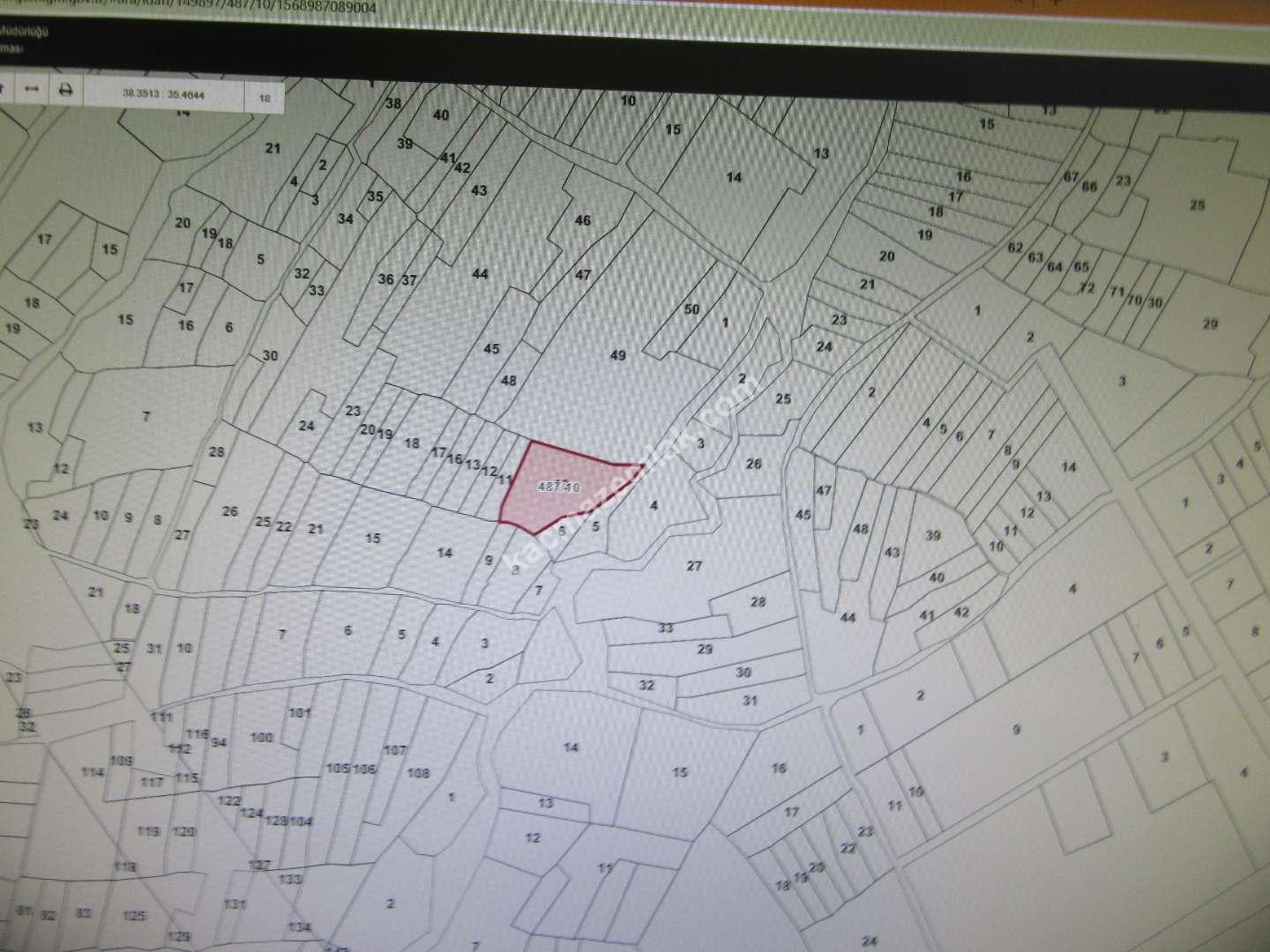Click parcel 36 on the map
1270x952 pixels.
385,279
